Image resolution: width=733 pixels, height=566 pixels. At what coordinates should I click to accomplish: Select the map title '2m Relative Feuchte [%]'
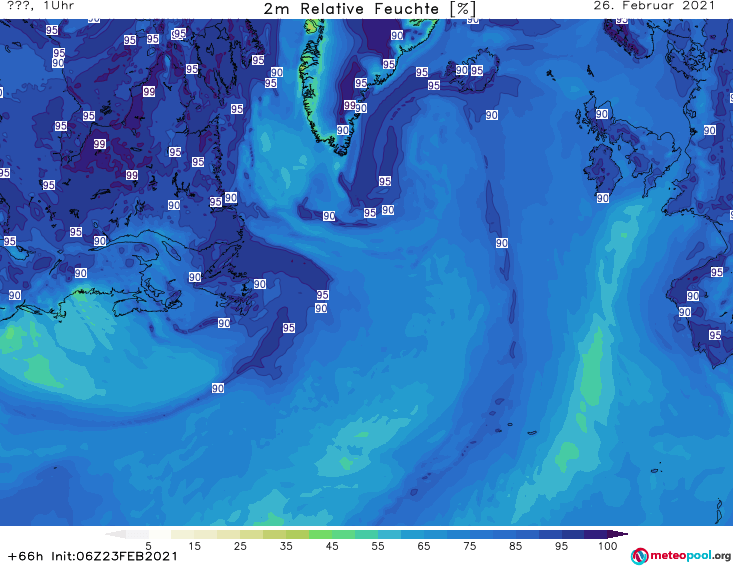tap(370, 9)
